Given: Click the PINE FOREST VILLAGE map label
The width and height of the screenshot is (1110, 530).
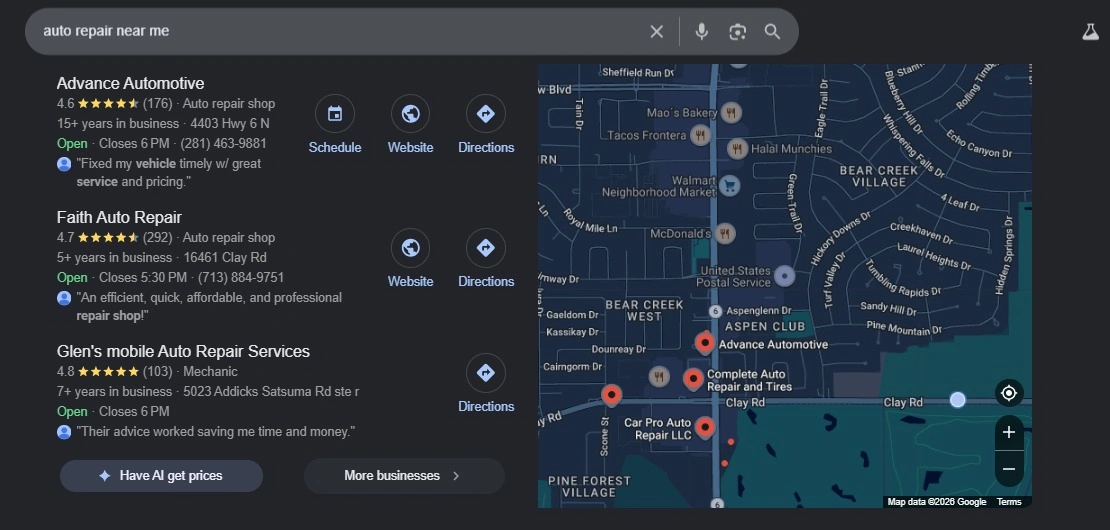Looking at the screenshot, I should [x=589, y=486].
